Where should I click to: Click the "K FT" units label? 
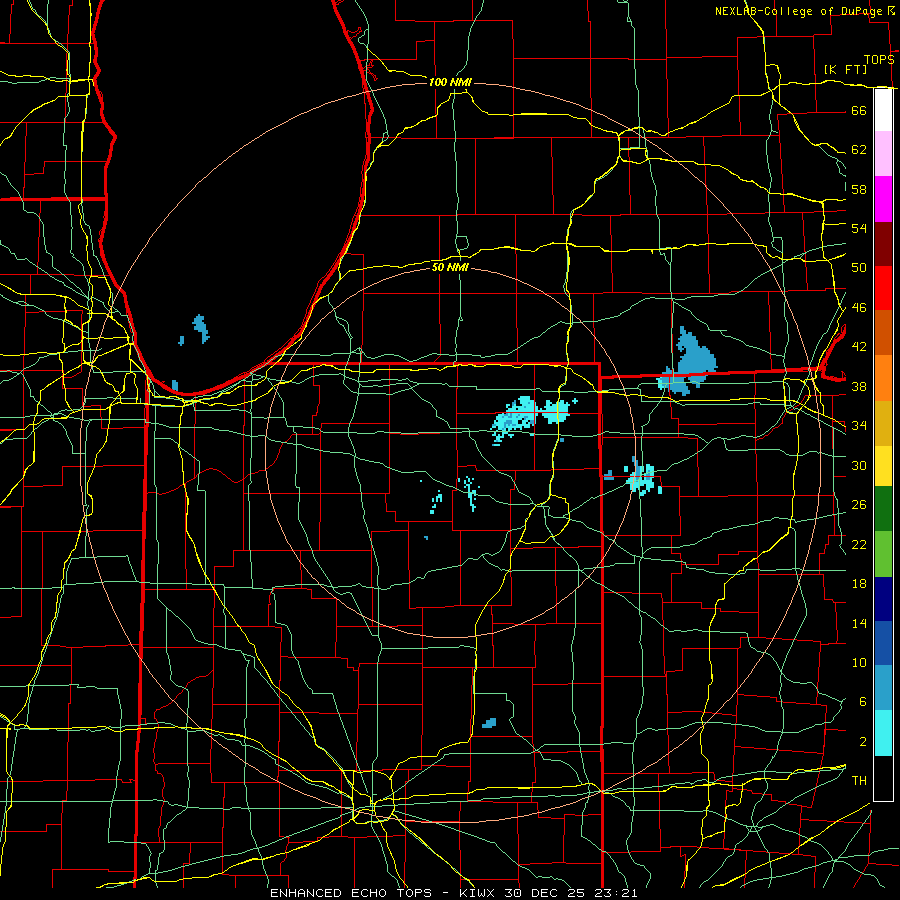[x=845, y=69]
